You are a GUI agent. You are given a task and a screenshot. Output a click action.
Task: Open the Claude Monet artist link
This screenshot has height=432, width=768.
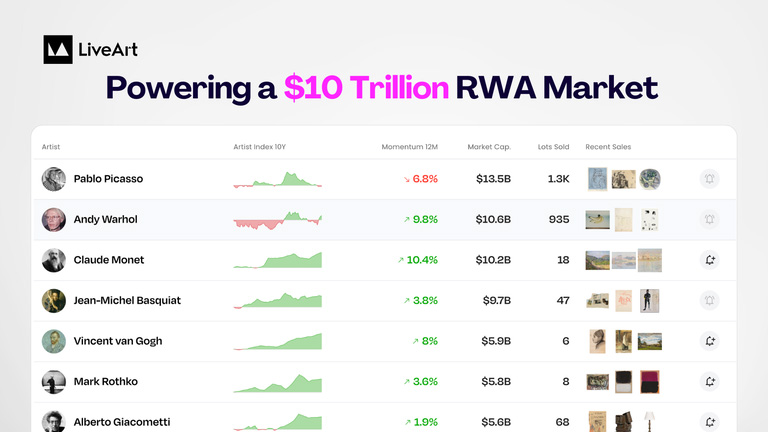click(x=109, y=260)
